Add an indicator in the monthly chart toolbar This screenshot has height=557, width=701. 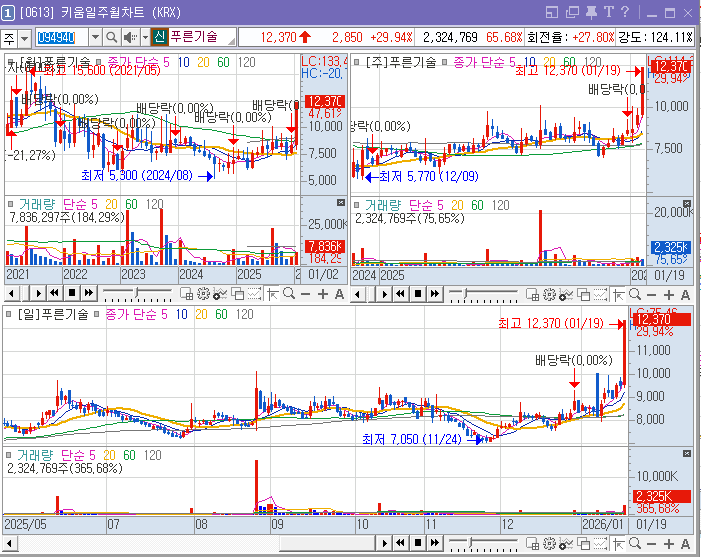[220, 294]
